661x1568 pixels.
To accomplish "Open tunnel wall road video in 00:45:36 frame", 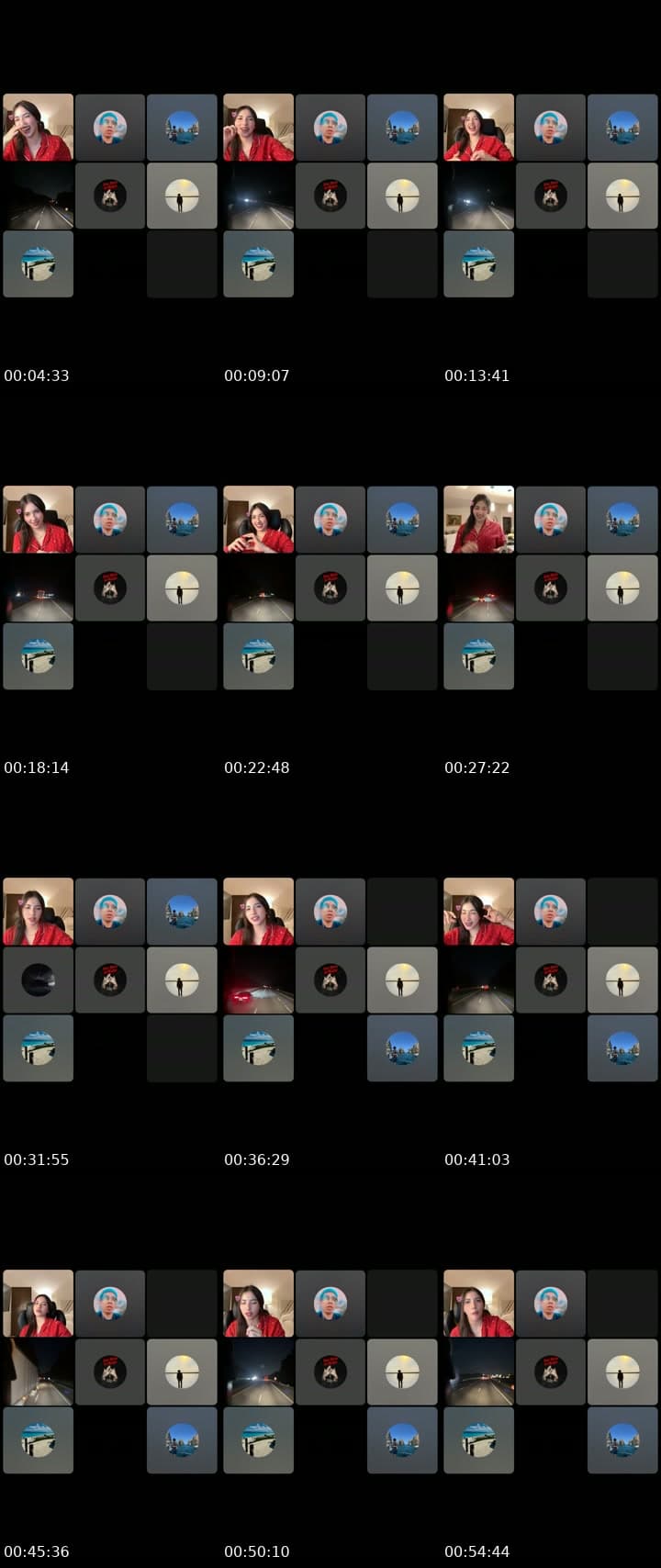I will (x=38, y=1372).
